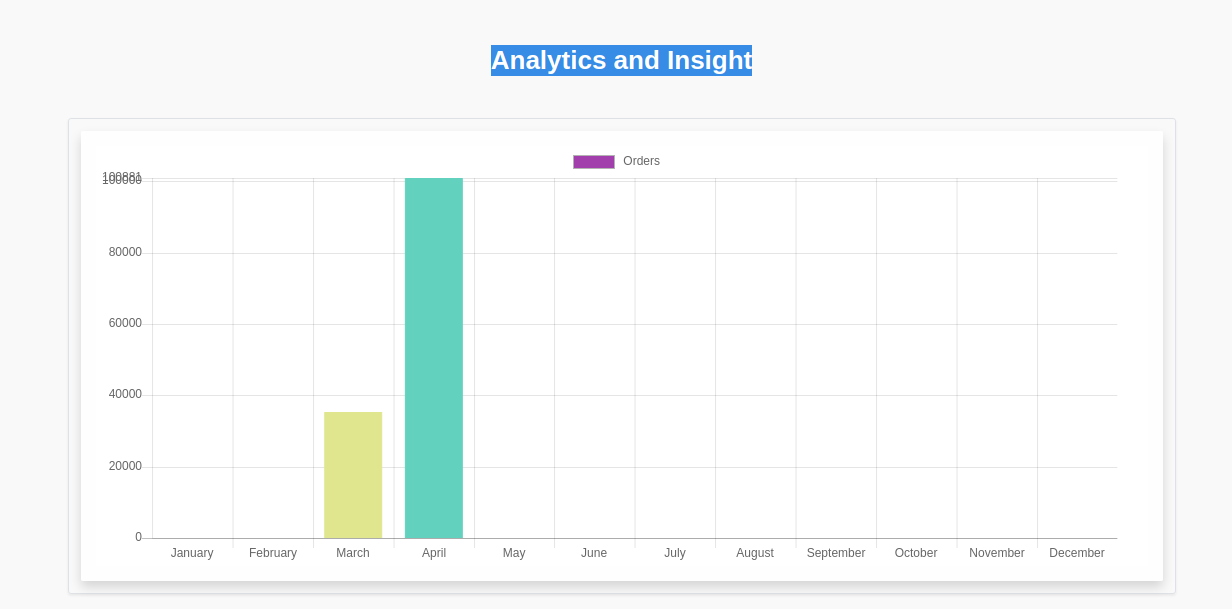Select the teal April bar
Image resolution: width=1232 pixels, height=609 pixels.
pyautogui.click(x=434, y=358)
